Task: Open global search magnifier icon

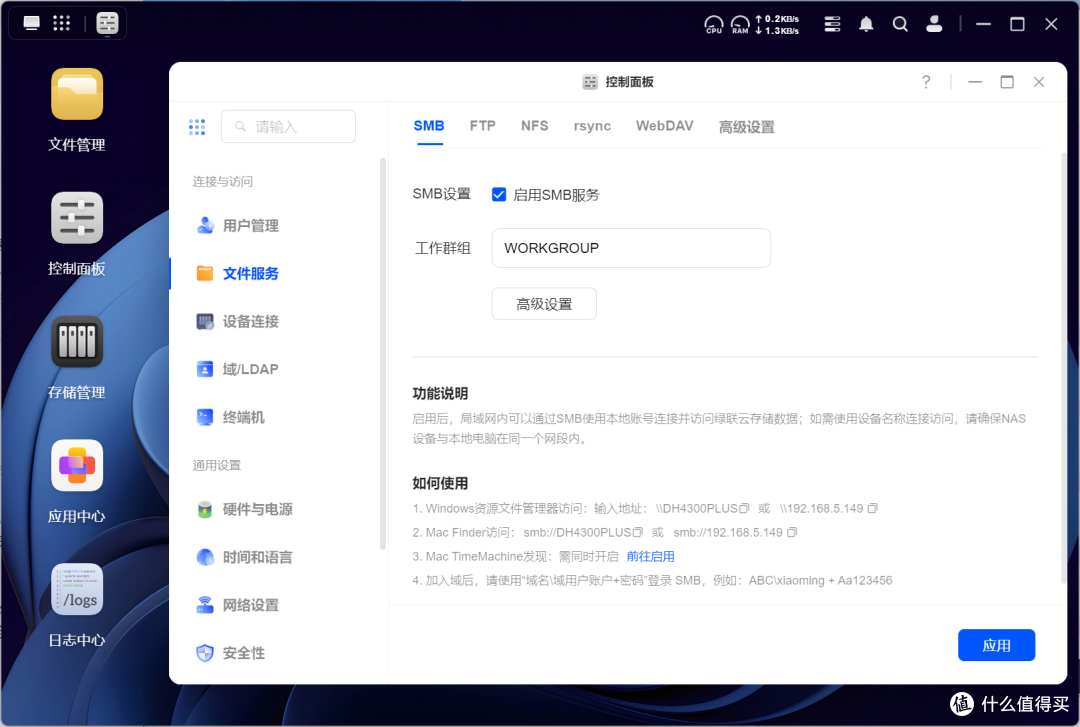Action: click(900, 25)
